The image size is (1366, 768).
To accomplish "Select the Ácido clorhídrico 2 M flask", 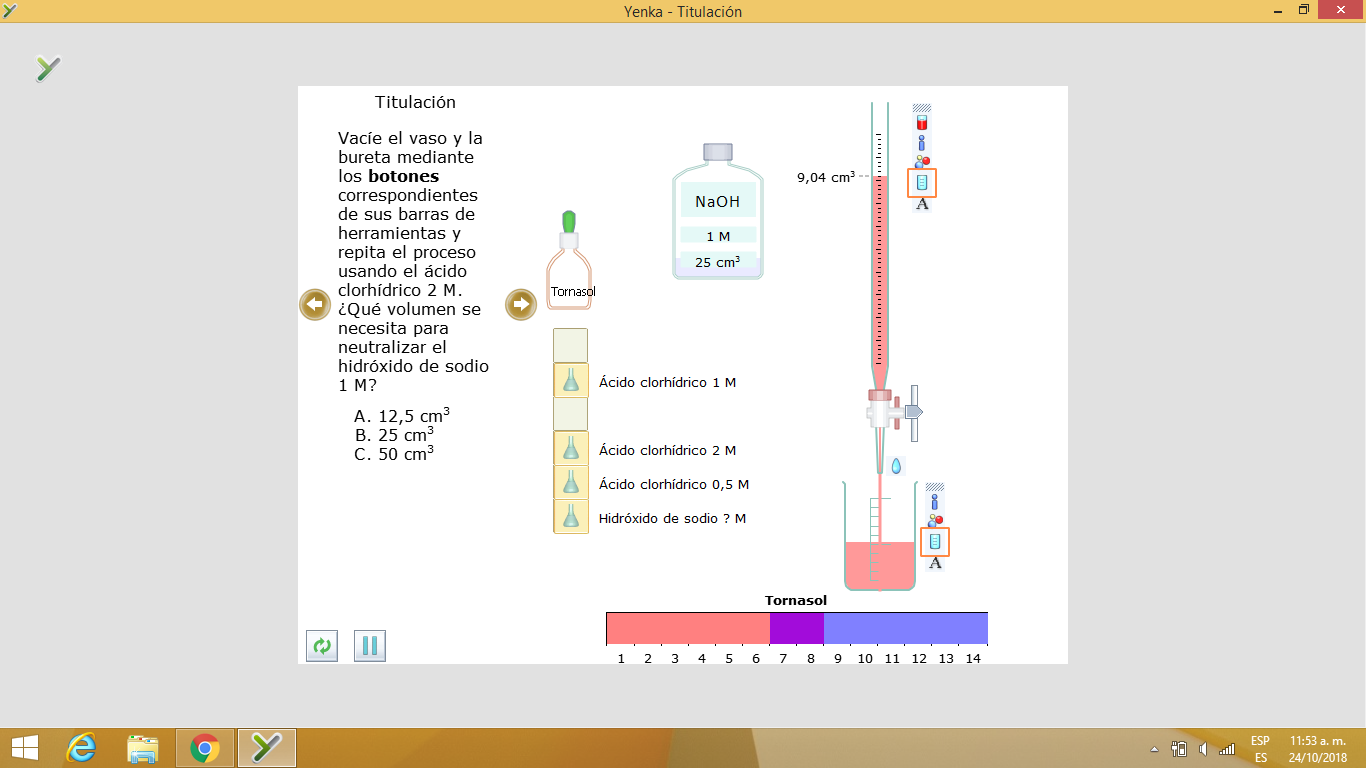I will (x=570, y=449).
